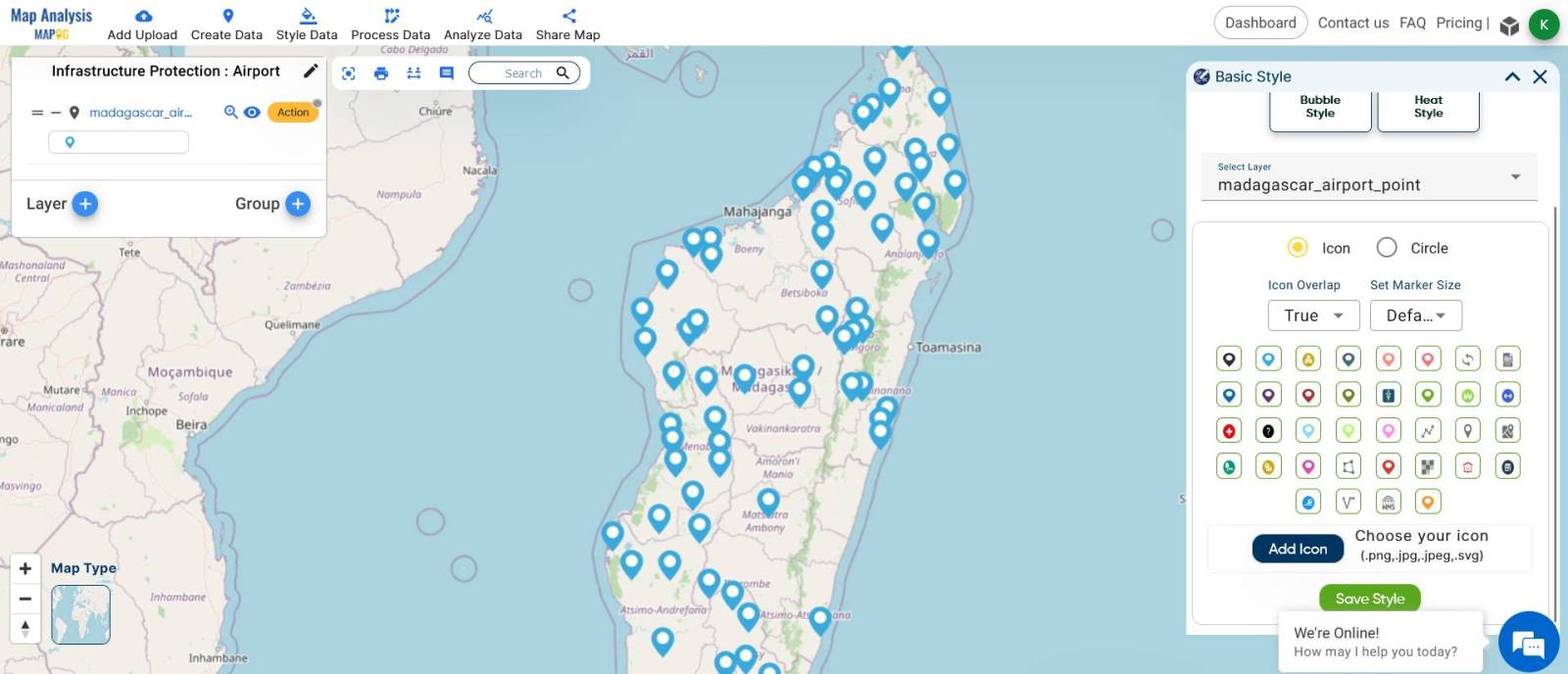1568x674 pixels.
Task: Choose the WMS globe icon
Action: pos(1388,503)
